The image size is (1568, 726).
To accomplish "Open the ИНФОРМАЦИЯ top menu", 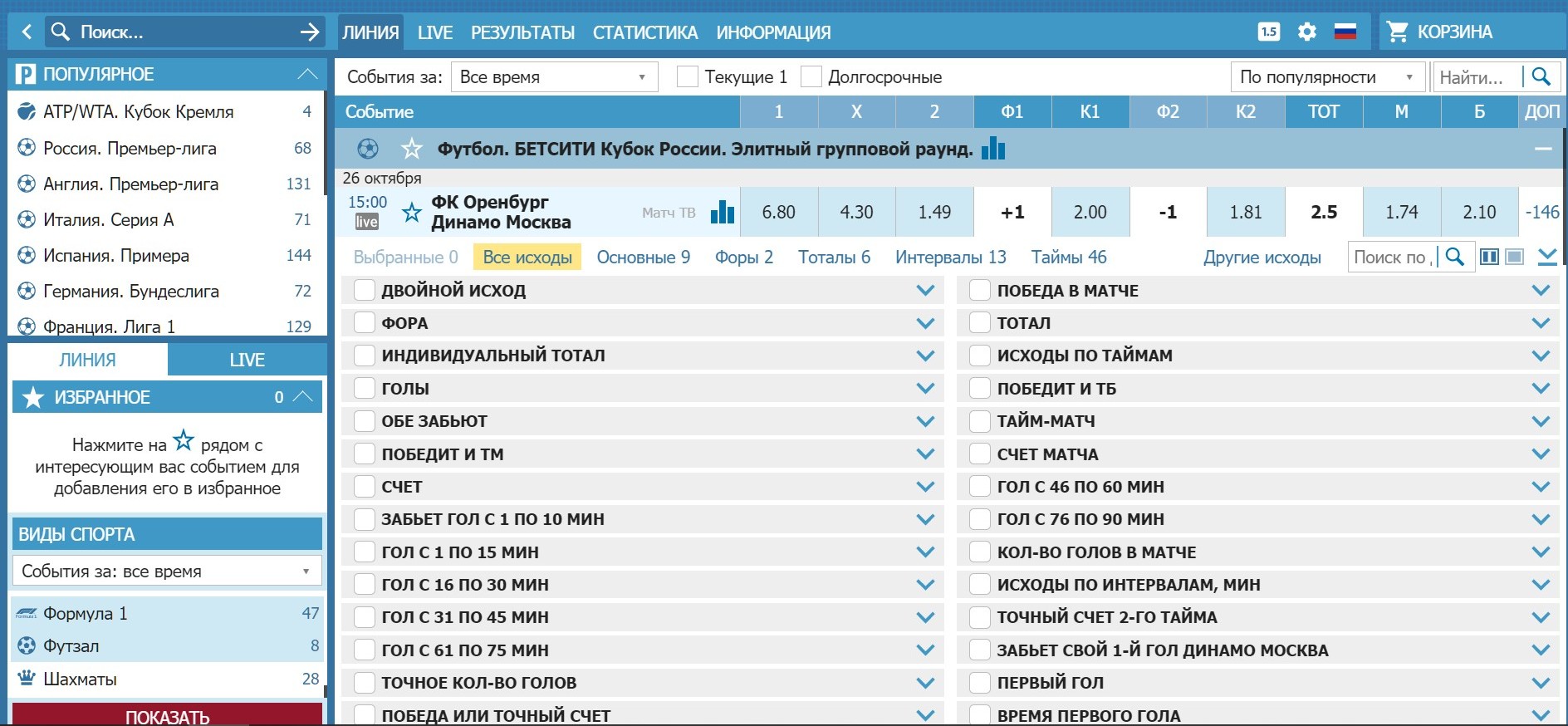I will 773,32.
